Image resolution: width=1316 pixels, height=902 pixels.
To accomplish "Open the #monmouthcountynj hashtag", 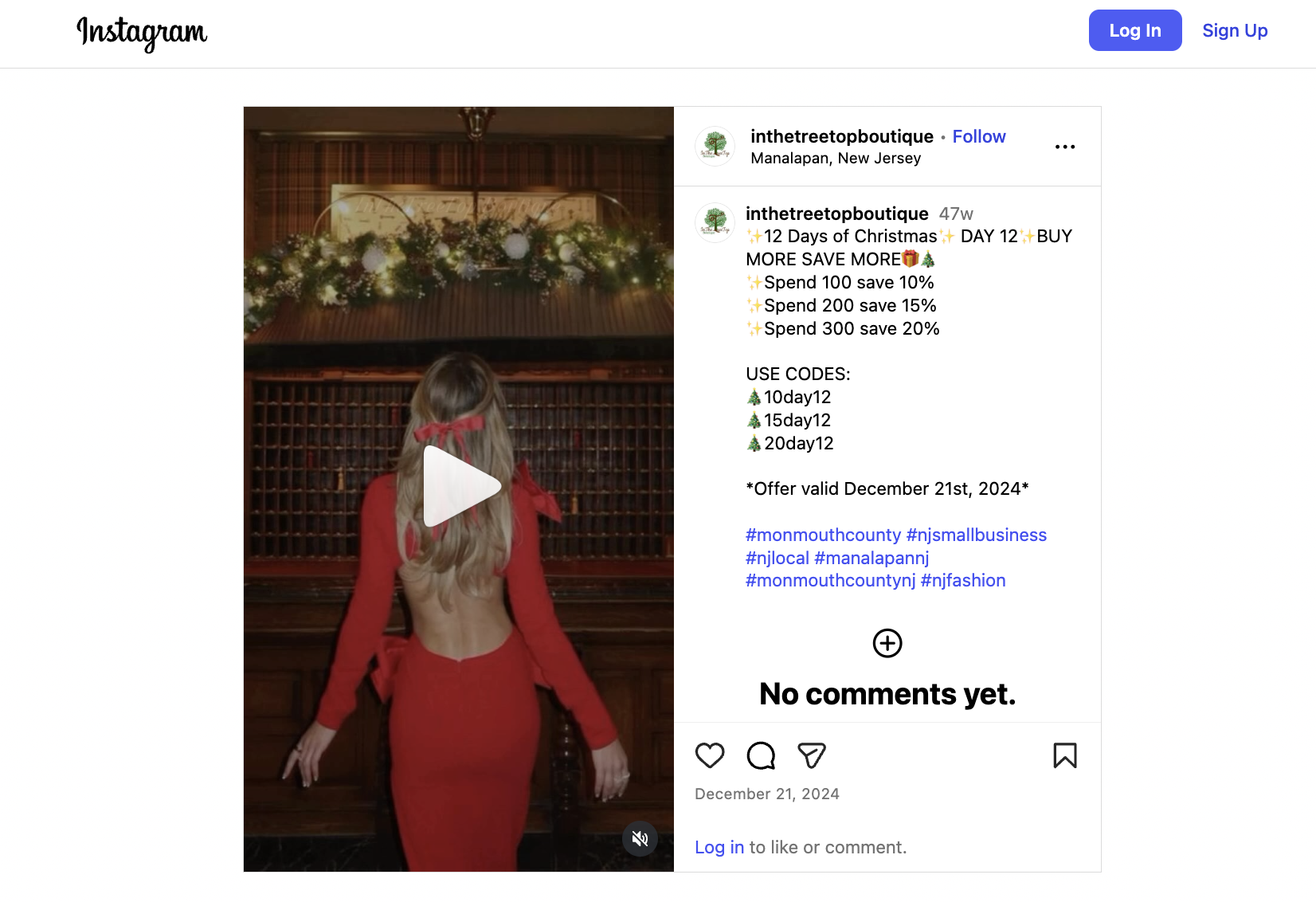I will 831,580.
